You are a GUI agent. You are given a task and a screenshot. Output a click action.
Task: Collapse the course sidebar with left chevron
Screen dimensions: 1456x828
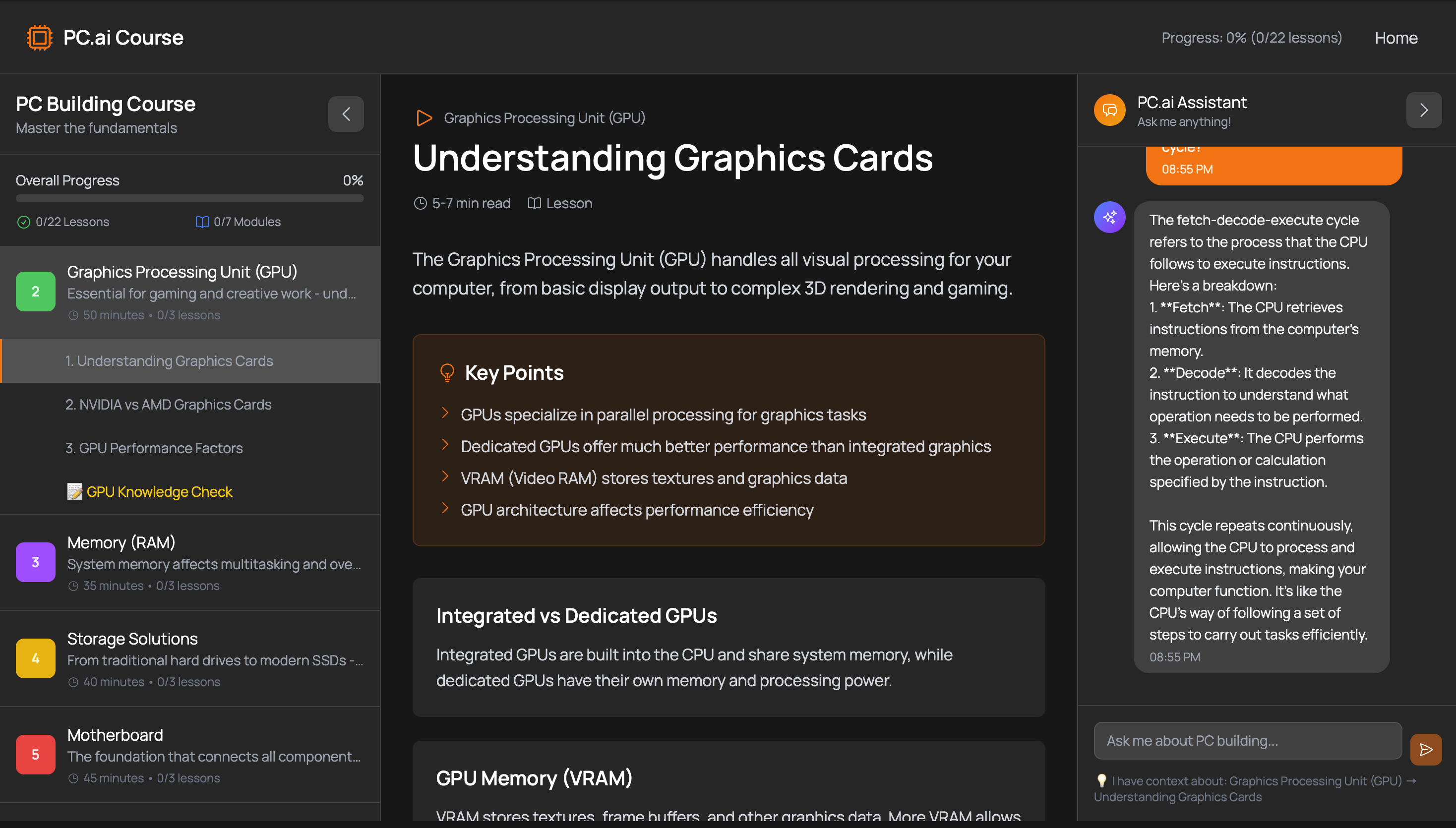click(346, 114)
